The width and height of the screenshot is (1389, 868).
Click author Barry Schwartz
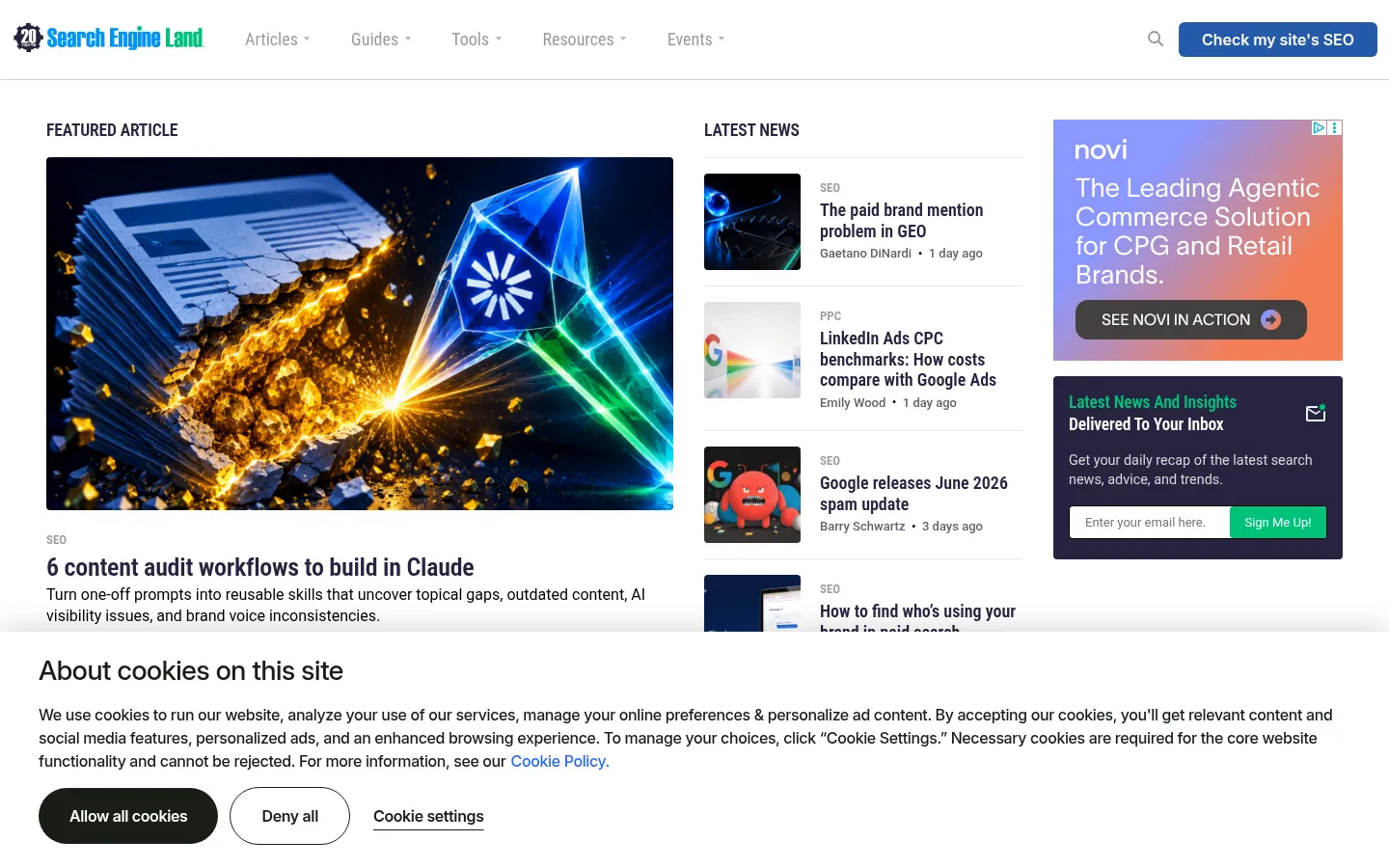(862, 527)
